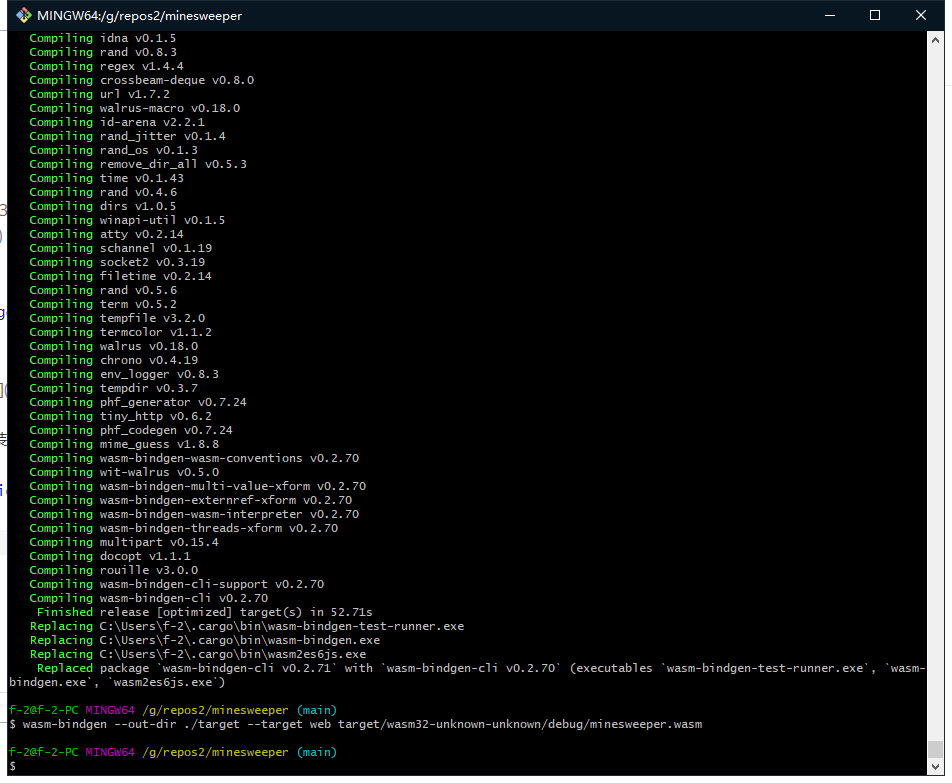This screenshot has height=783, width=952.
Task: Click the wasm2es6js.exe Replacing path line
Action: tap(232, 654)
